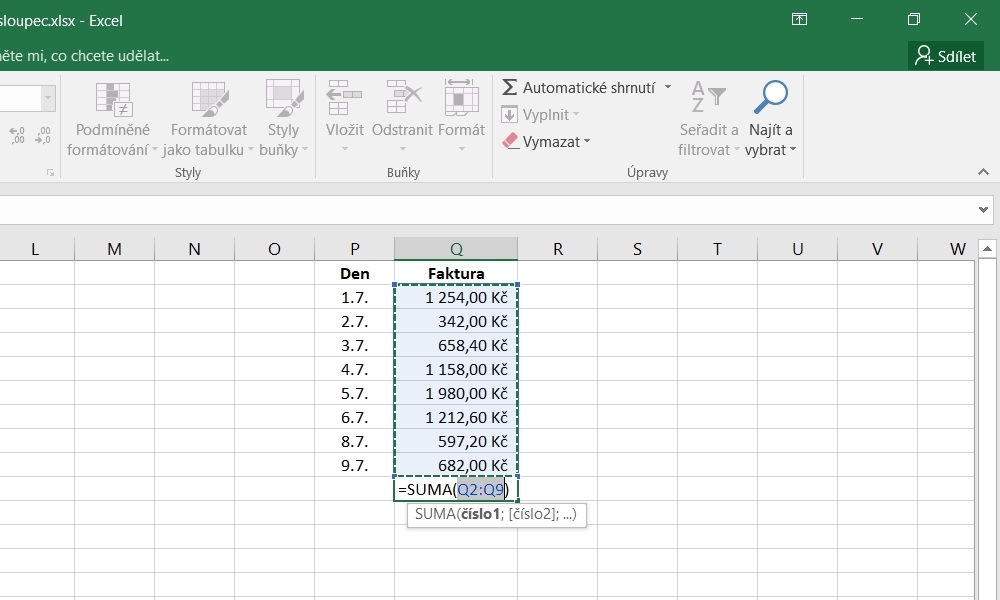Click the SUMA function name in tooltip
Viewport: 1000px width, 600px height.
pos(434,514)
